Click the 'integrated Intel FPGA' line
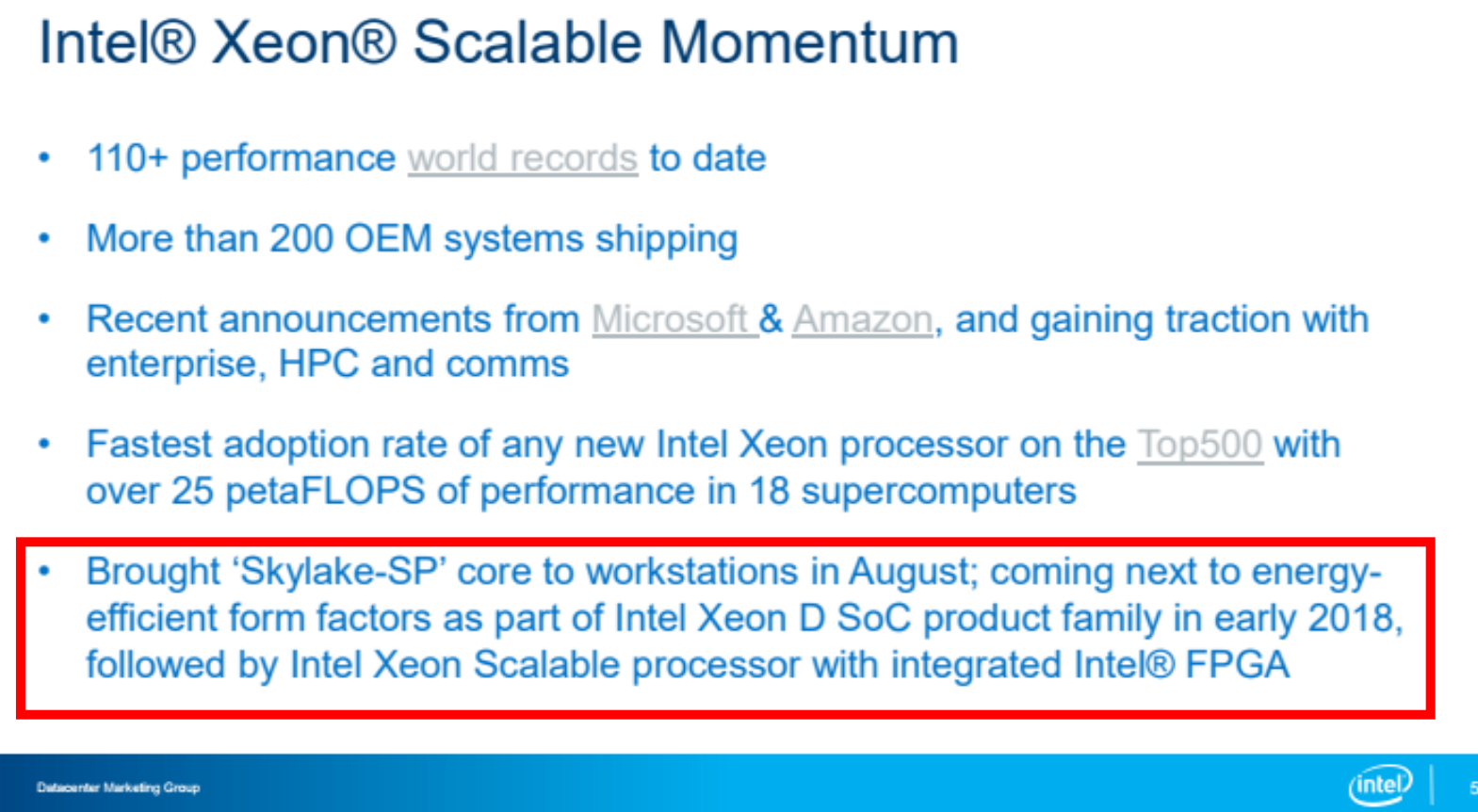Viewport: 1478px width, 812px height. click(x=688, y=665)
